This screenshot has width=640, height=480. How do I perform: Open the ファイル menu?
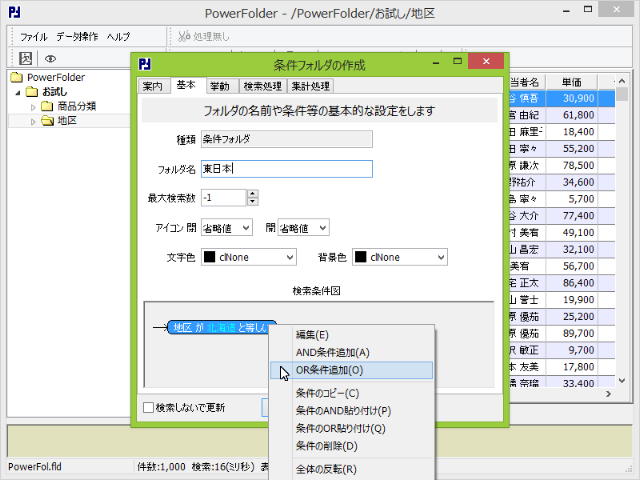pyautogui.click(x=34, y=37)
